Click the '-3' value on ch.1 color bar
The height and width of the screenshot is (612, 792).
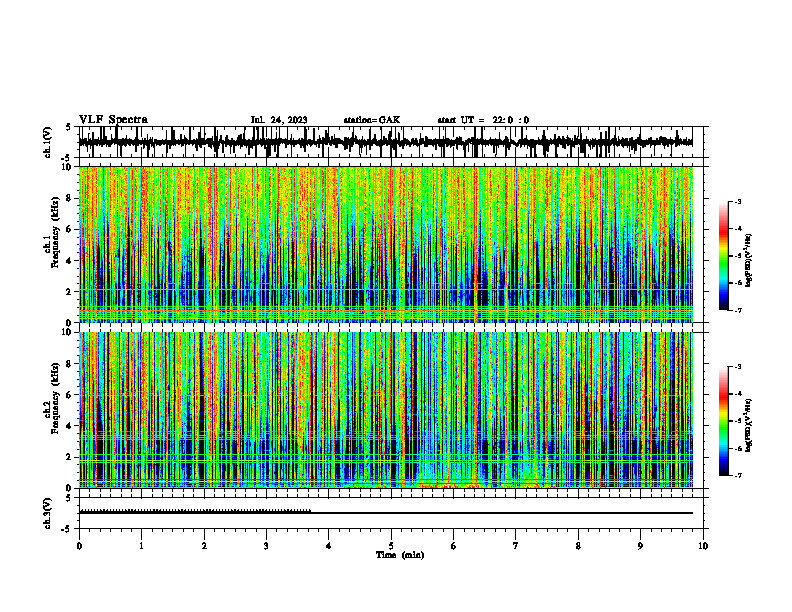tap(737, 201)
